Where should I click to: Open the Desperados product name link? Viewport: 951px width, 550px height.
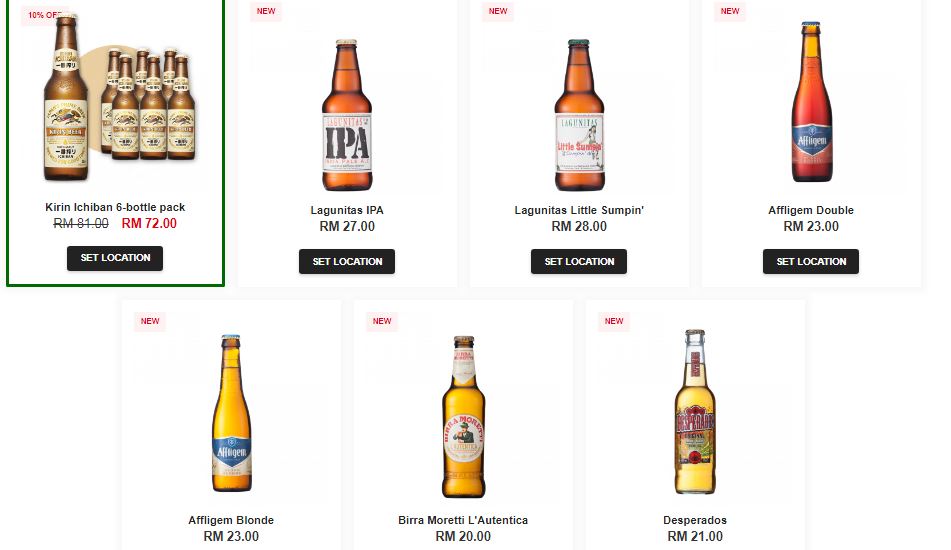click(695, 520)
